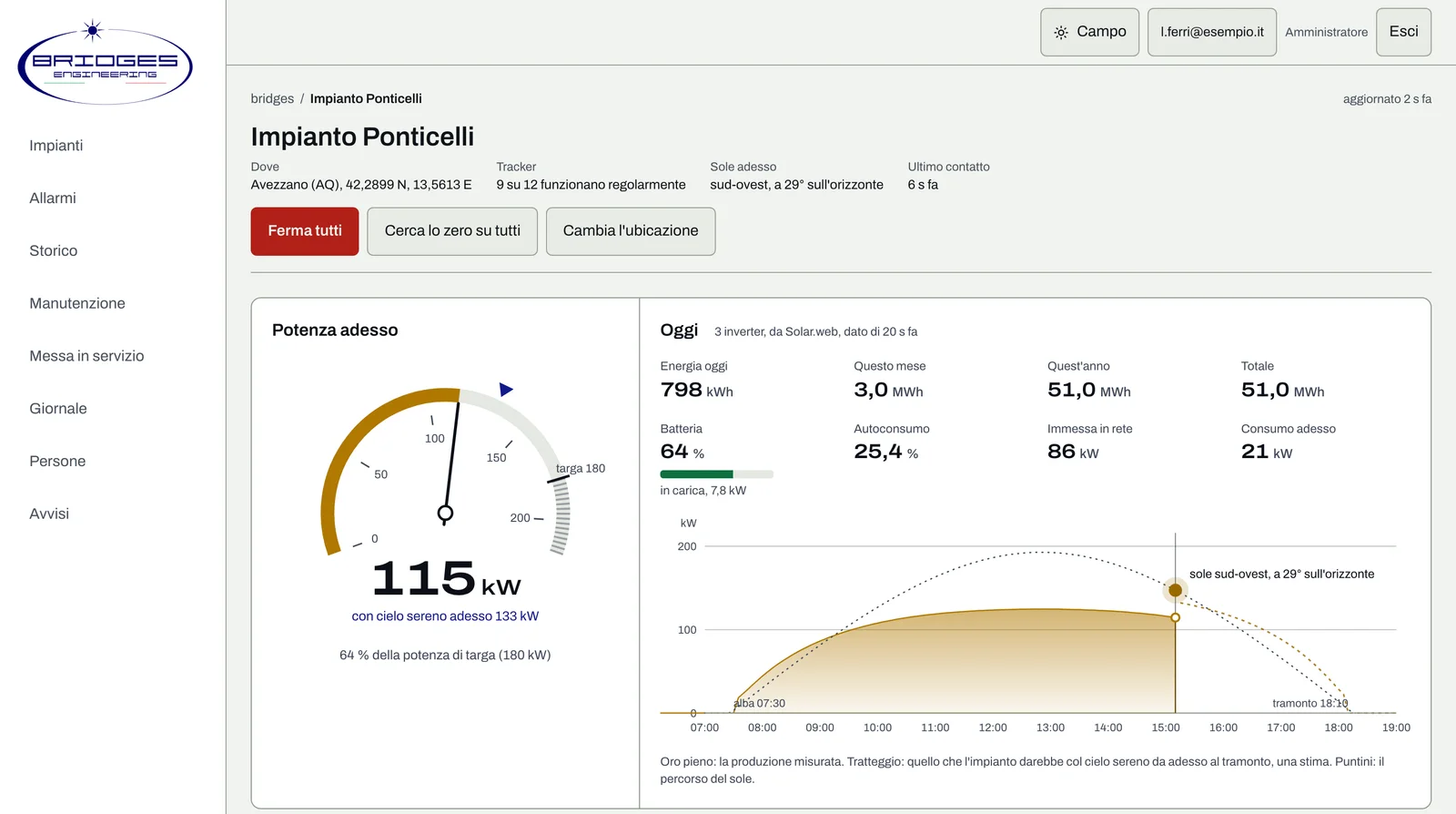Viewport: 1456px width, 814px height.
Task: Click the Immessa in rete 86 kW value
Action: [x=1073, y=452]
